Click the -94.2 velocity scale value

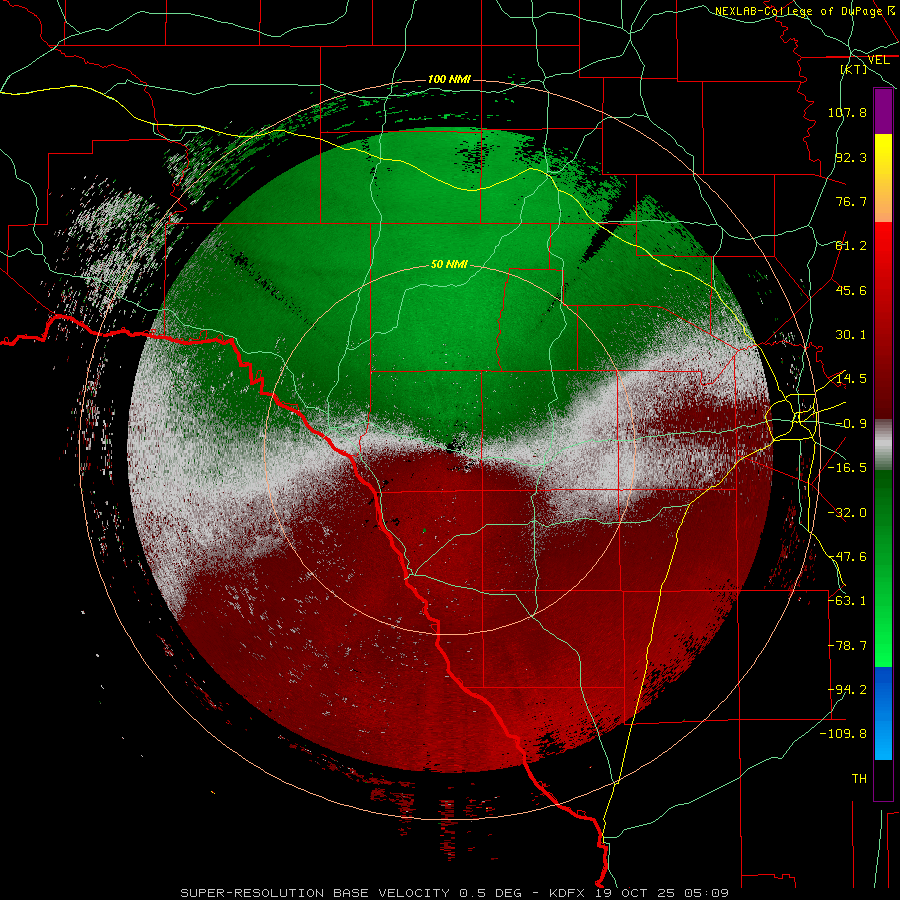[847, 690]
